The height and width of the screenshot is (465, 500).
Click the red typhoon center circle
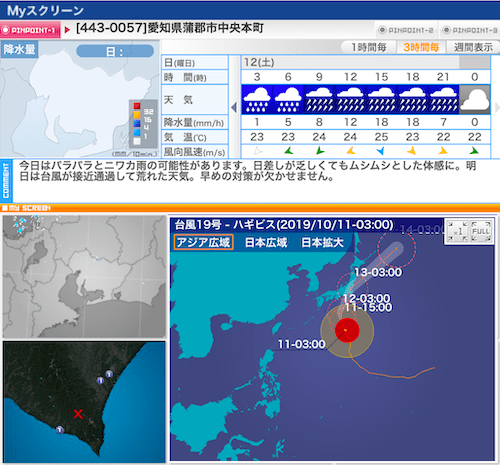[347, 330]
